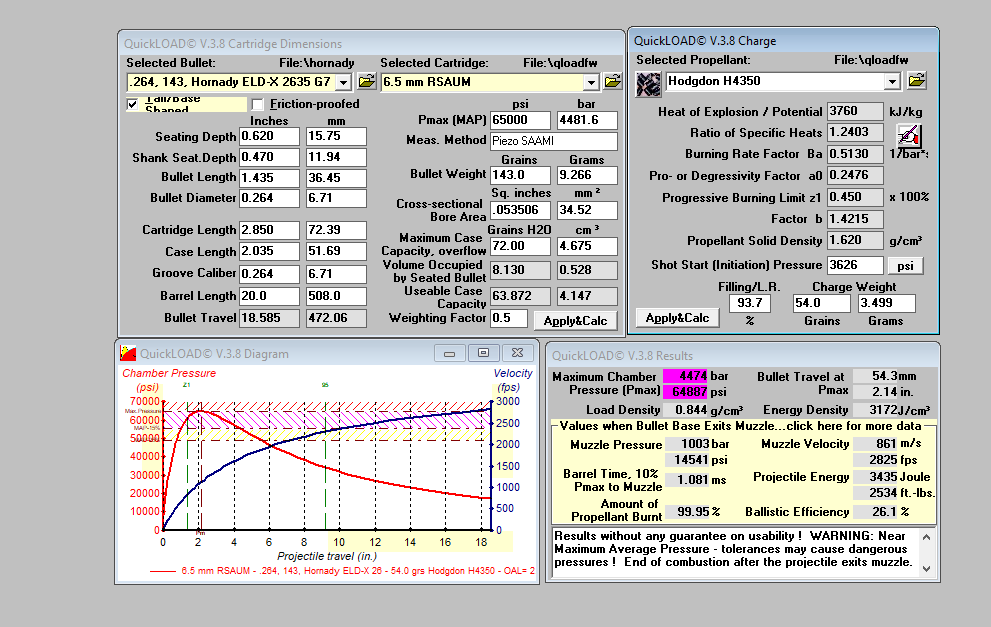Click Apply&Calc in Charge window
991x627 pixels.
point(678,318)
